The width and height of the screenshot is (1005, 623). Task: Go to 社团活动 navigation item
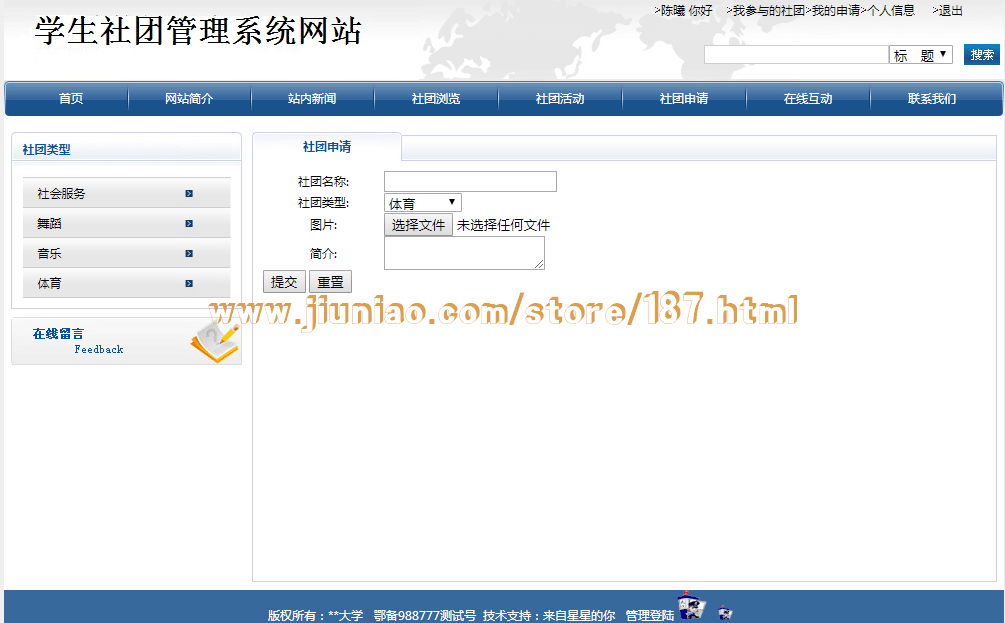[x=560, y=99]
